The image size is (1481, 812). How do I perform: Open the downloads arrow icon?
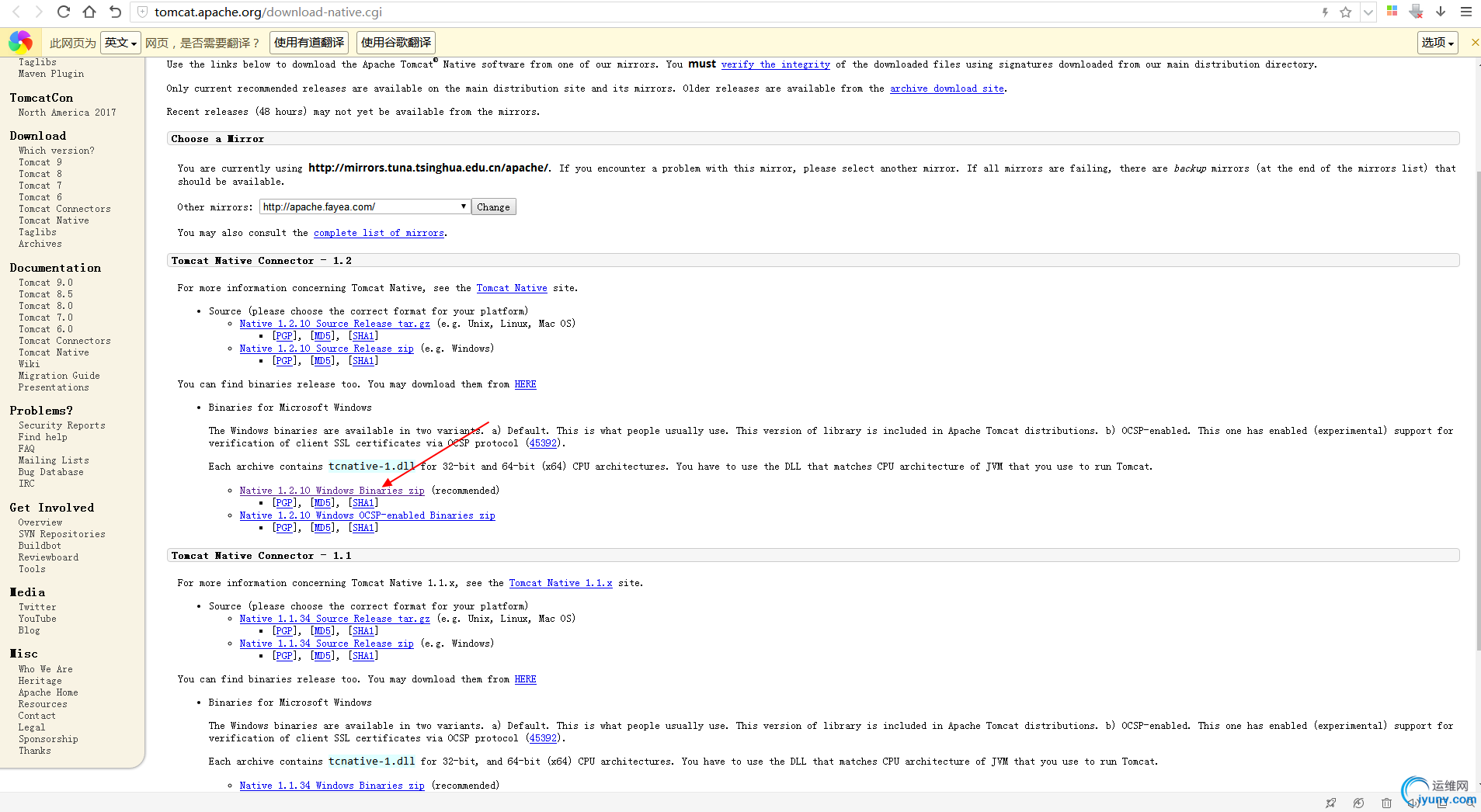pos(1441,11)
